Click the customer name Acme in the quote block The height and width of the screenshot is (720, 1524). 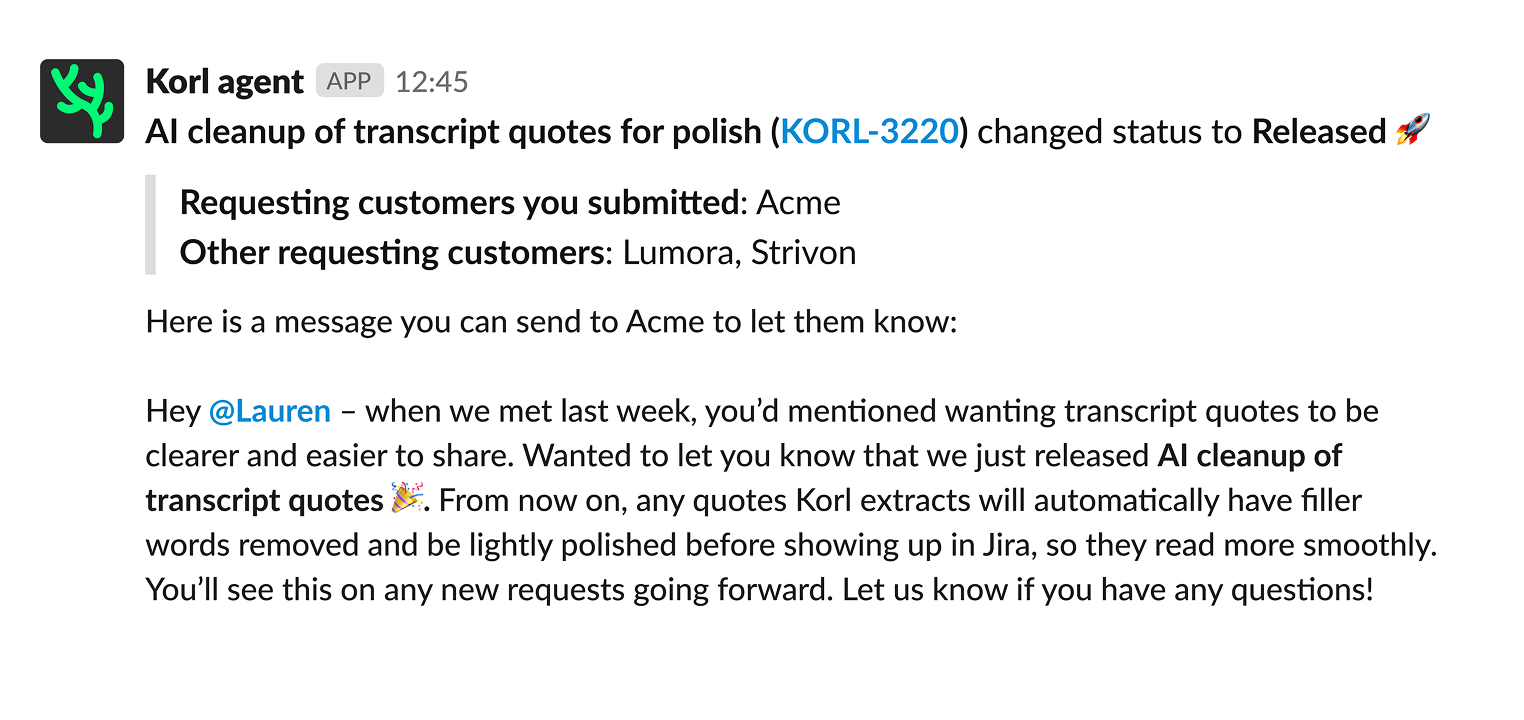click(798, 203)
